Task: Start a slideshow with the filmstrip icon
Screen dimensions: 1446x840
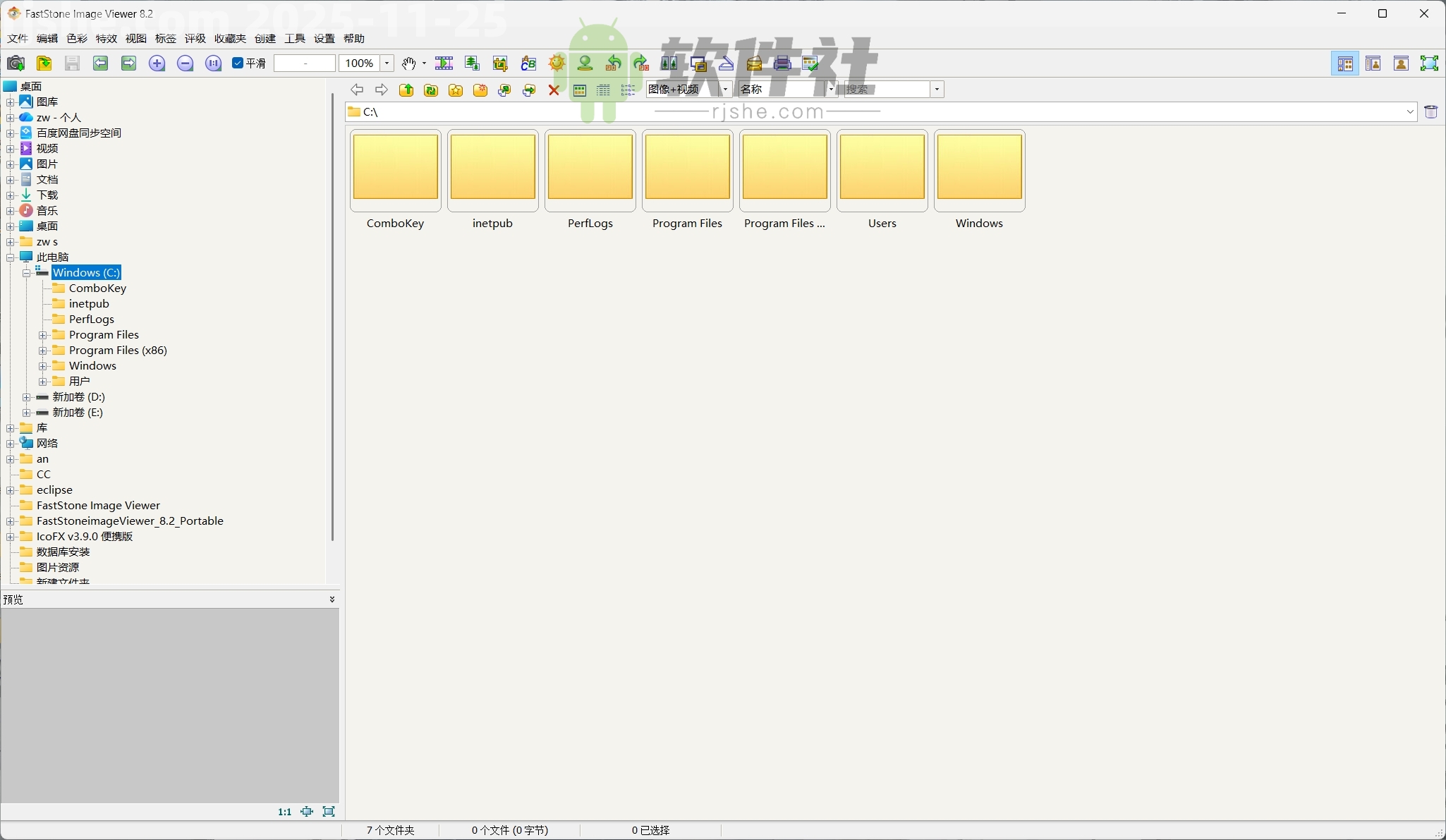Action: point(444,63)
